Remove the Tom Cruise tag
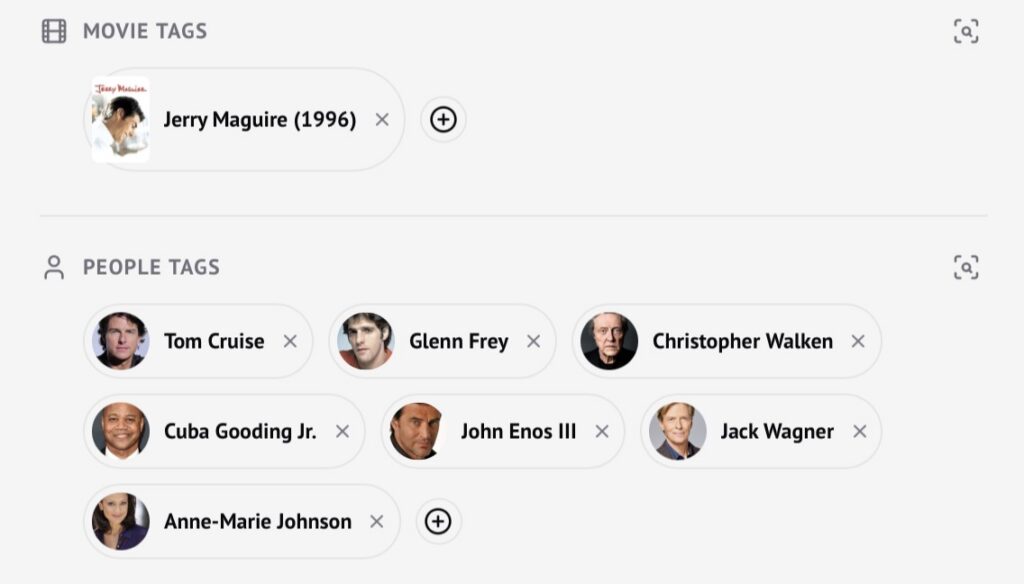1024x584 pixels. tap(290, 341)
